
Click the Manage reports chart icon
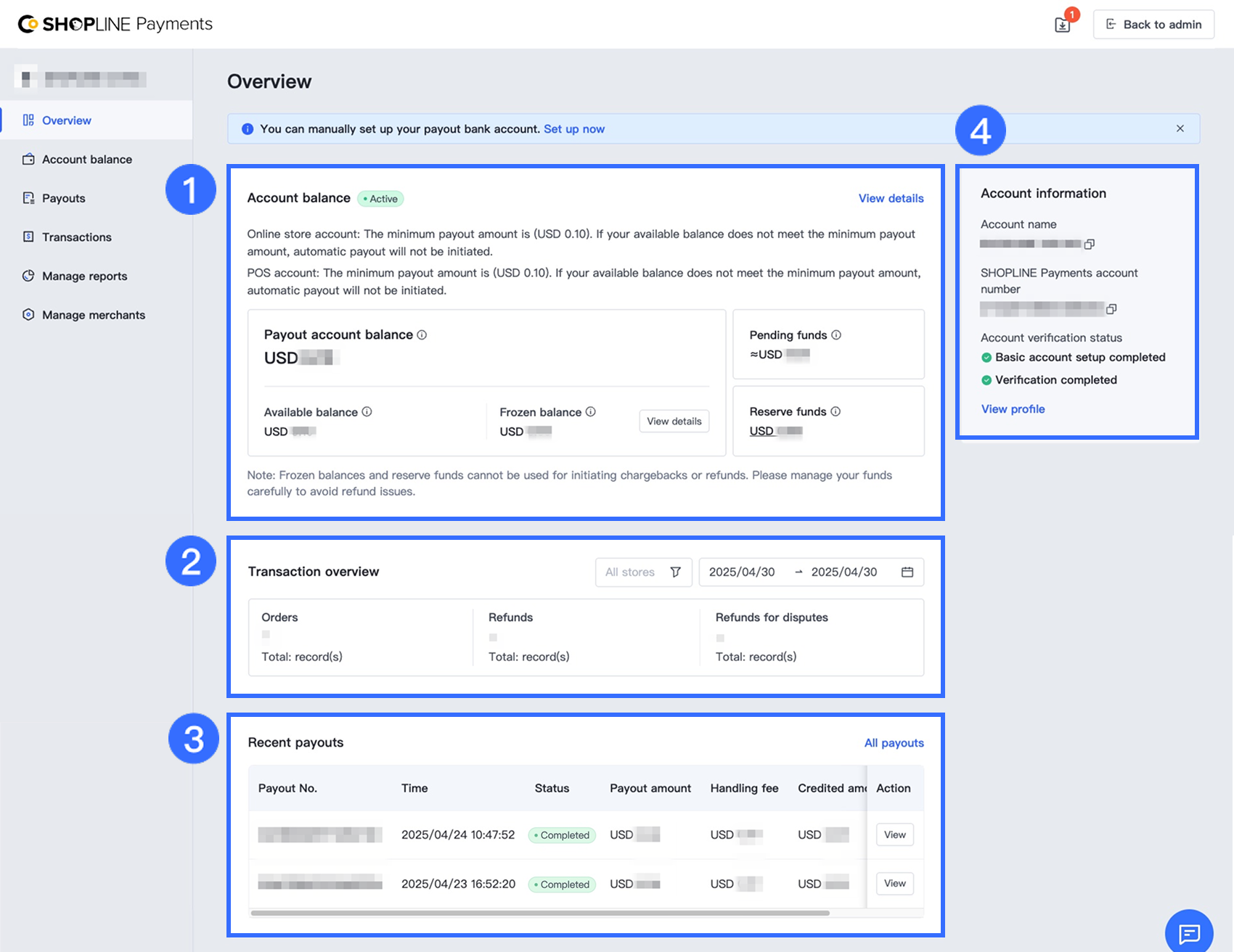click(x=28, y=276)
